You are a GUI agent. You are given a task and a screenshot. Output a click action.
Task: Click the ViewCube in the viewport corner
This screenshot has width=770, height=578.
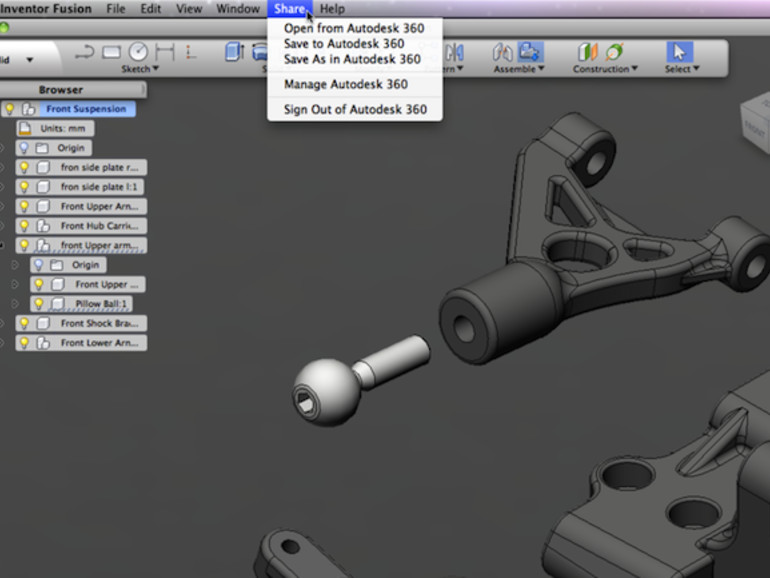tap(755, 123)
